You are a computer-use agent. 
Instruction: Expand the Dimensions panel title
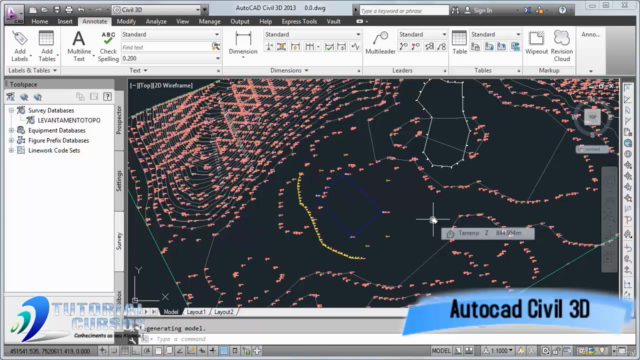[x=289, y=71]
